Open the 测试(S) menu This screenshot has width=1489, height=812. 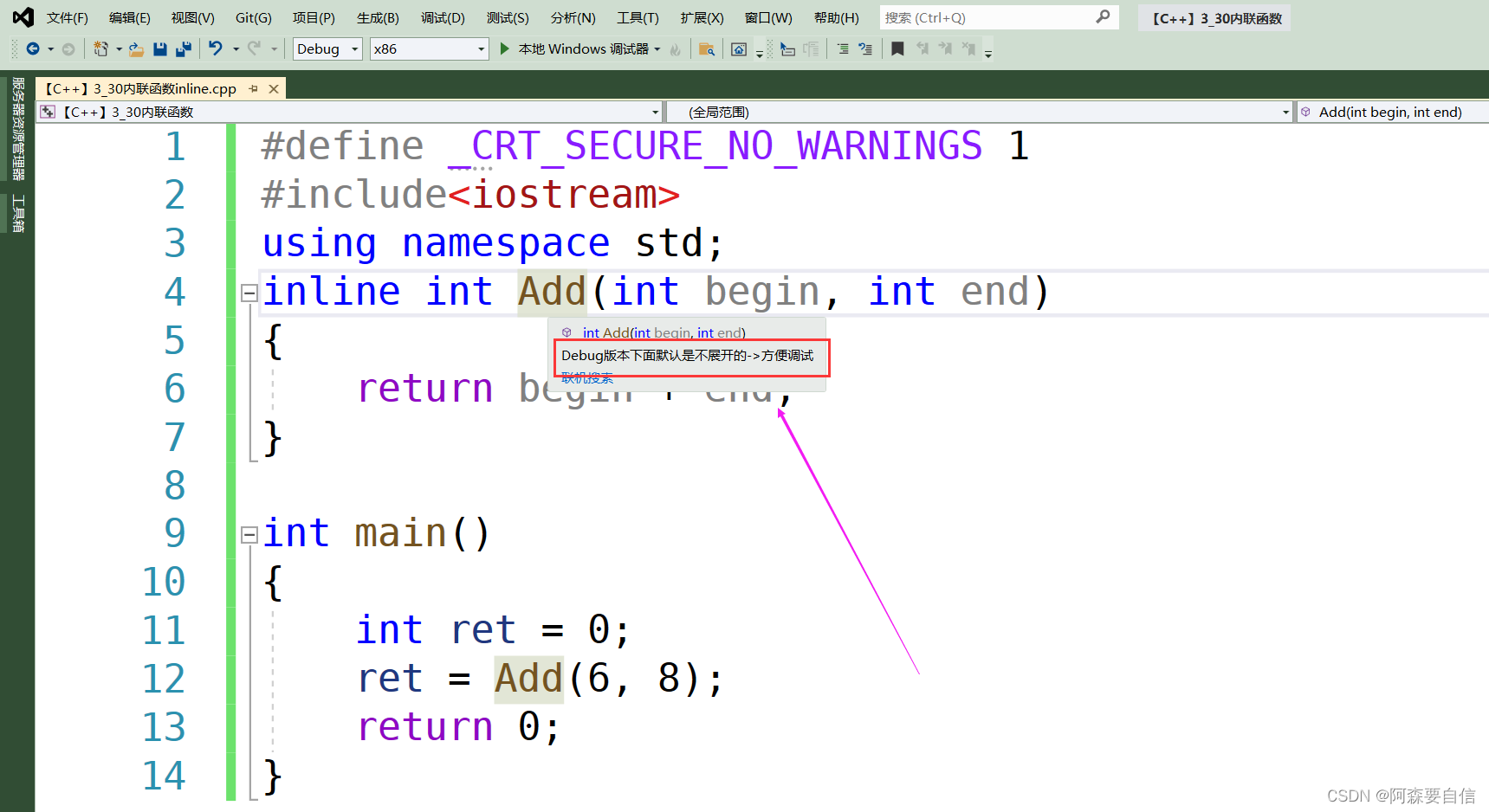click(508, 17)
